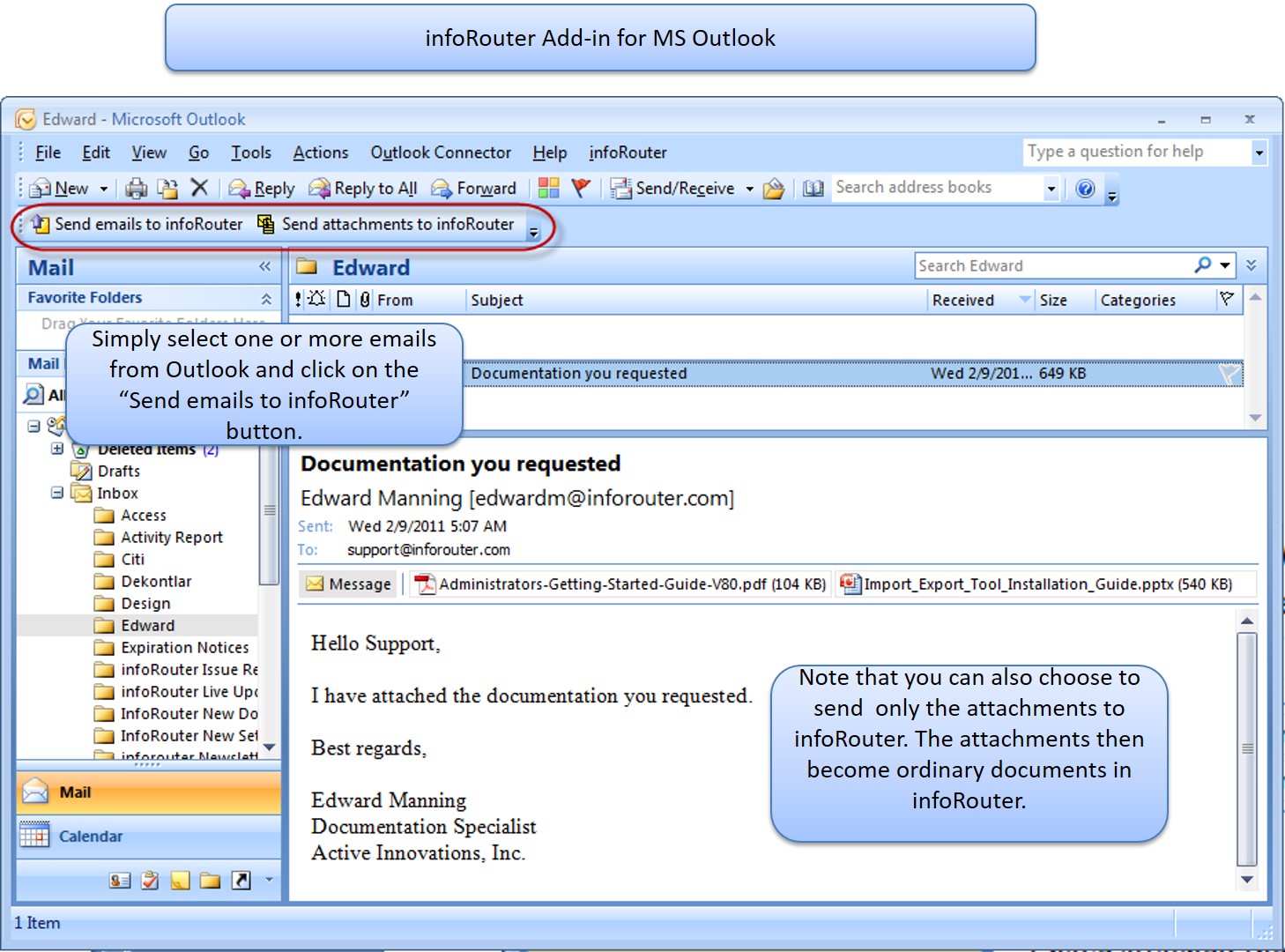
Task: Switch to Calendar navigation button
Action: click(x=148, y=836)
